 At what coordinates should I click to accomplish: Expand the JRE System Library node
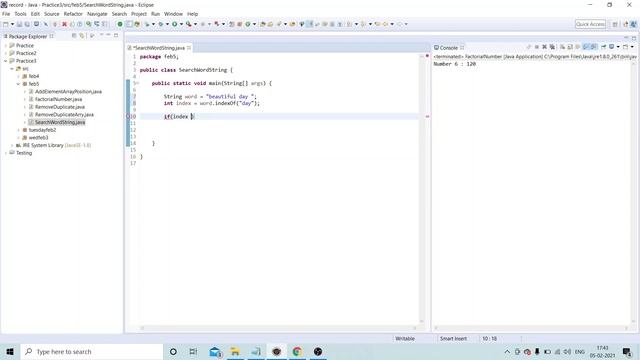pyautogui.click(x=12, y=145)
